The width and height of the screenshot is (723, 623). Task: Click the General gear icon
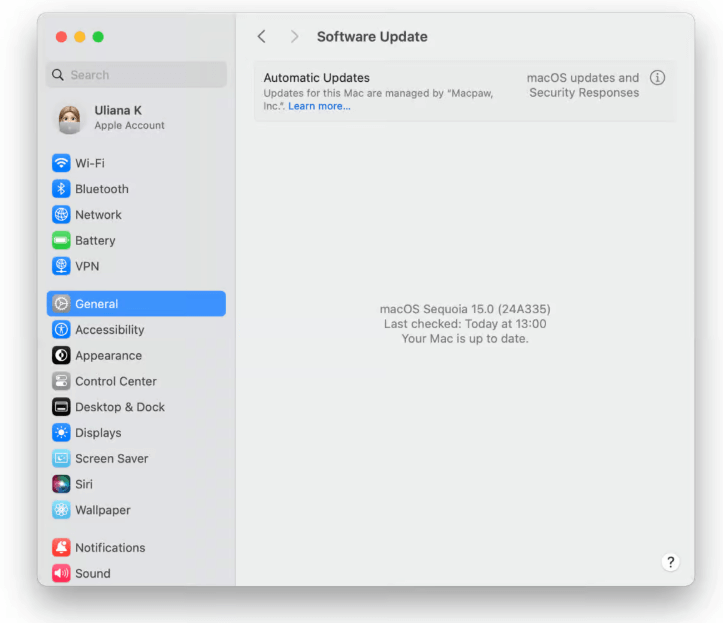61,303
